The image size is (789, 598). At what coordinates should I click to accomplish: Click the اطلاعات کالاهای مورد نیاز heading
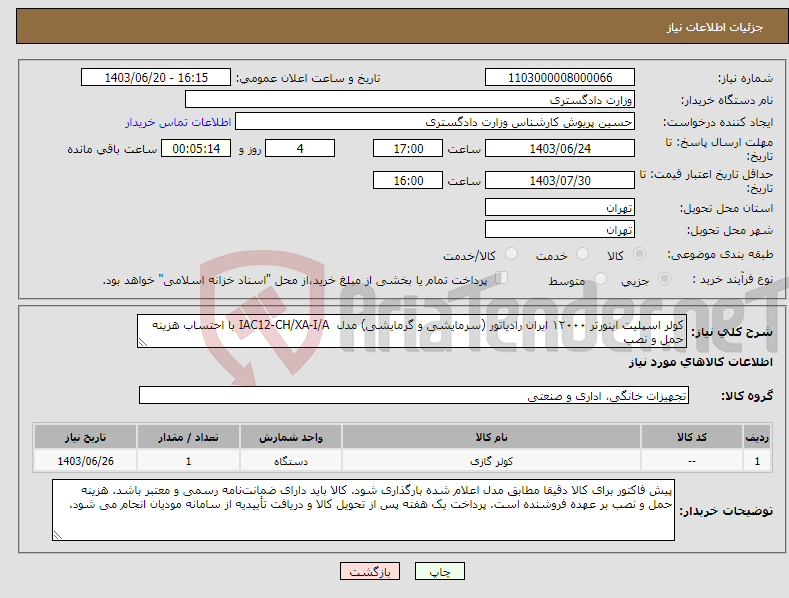pos(700,362)
